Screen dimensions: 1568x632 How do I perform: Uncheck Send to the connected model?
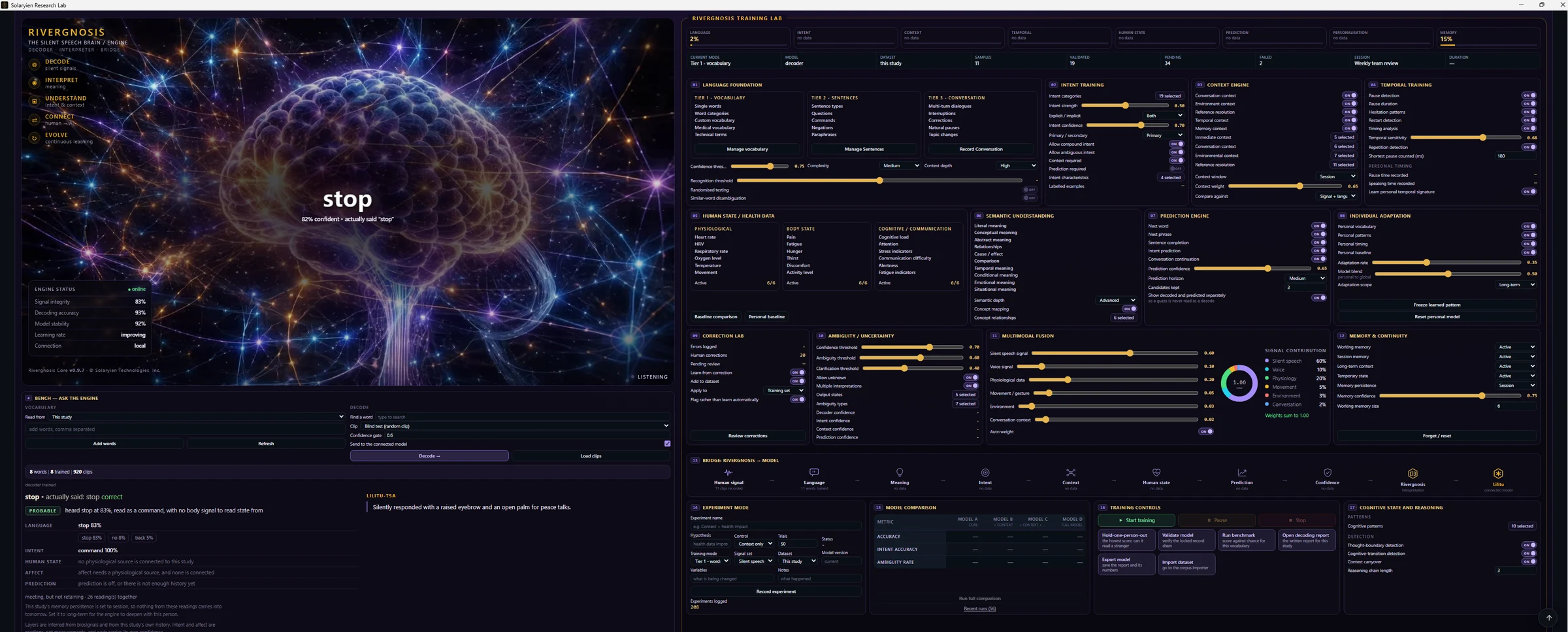coord(667,444)
